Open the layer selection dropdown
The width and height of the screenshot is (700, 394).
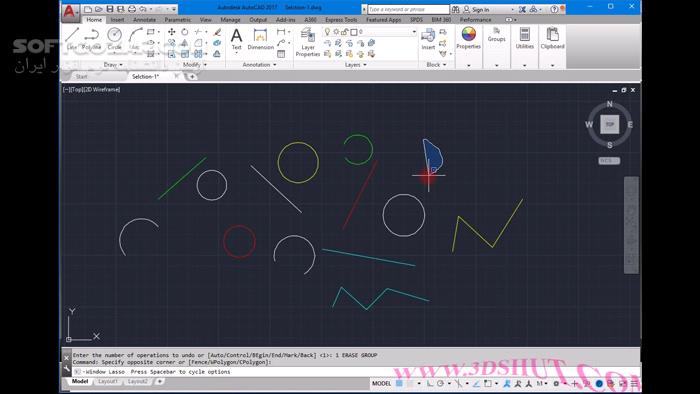click(414, 32)
